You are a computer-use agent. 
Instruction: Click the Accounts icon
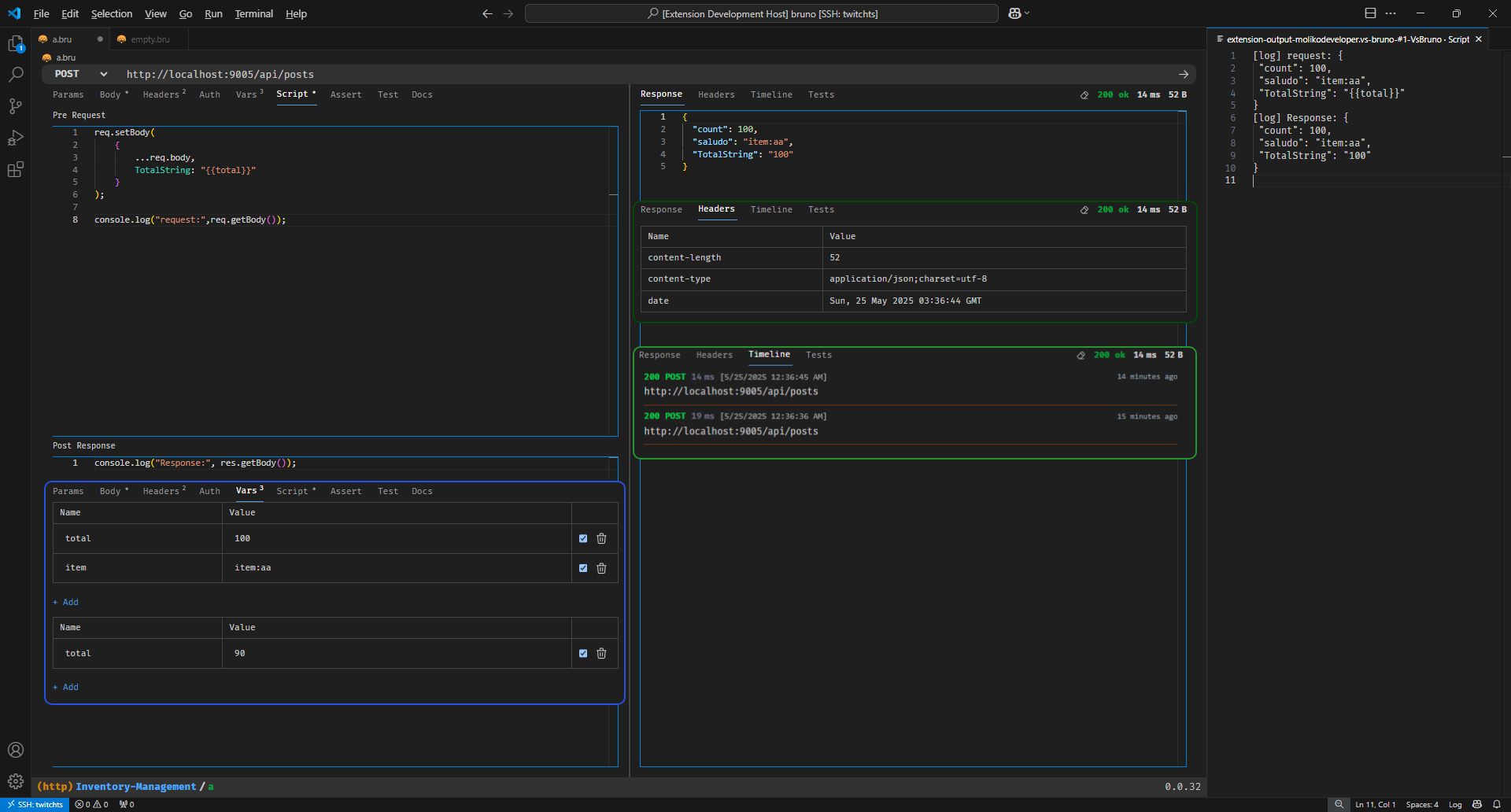pyautogui.click(x=15, y=750)
